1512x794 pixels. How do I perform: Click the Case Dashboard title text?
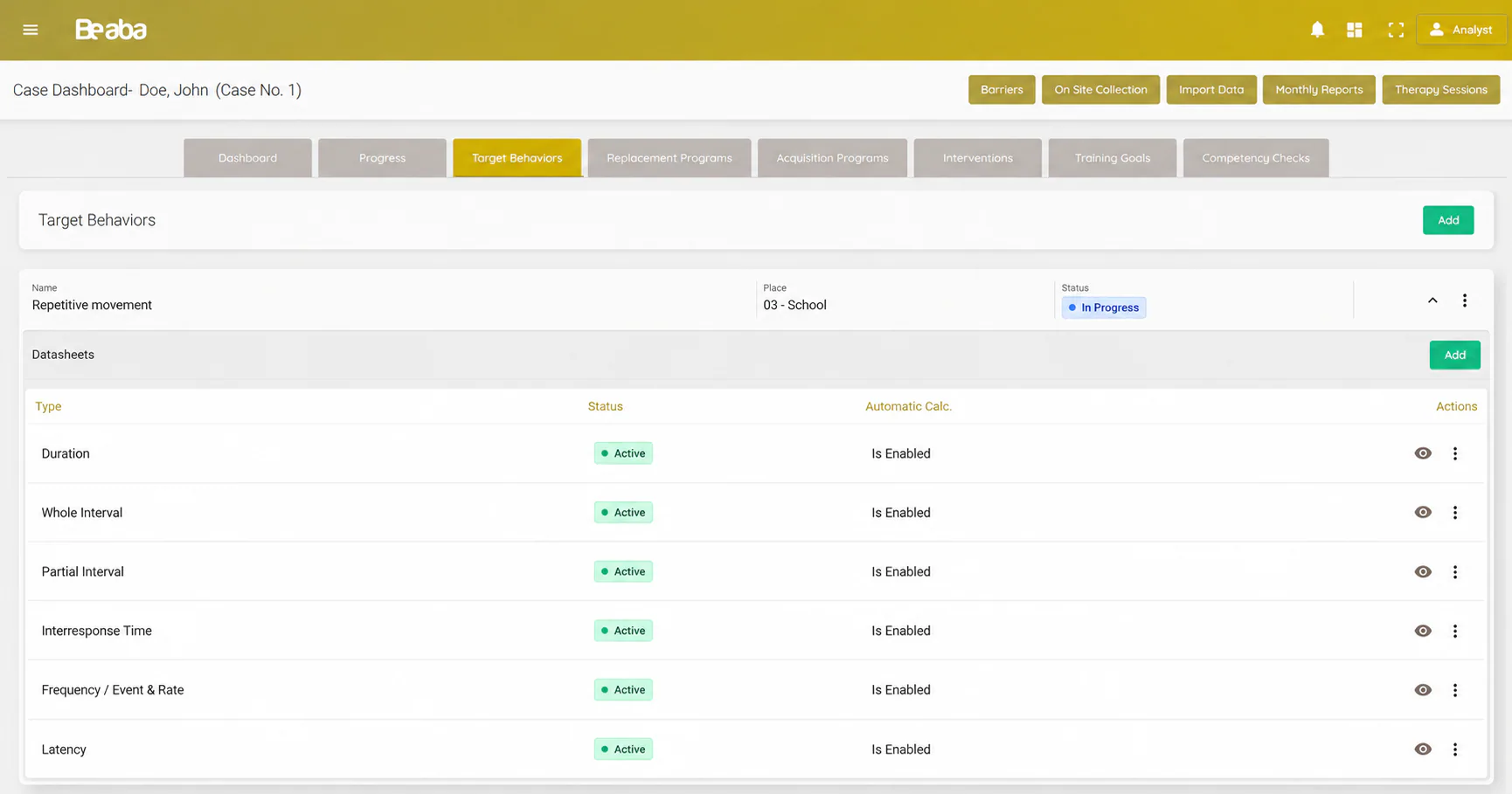tap(157, 90)
